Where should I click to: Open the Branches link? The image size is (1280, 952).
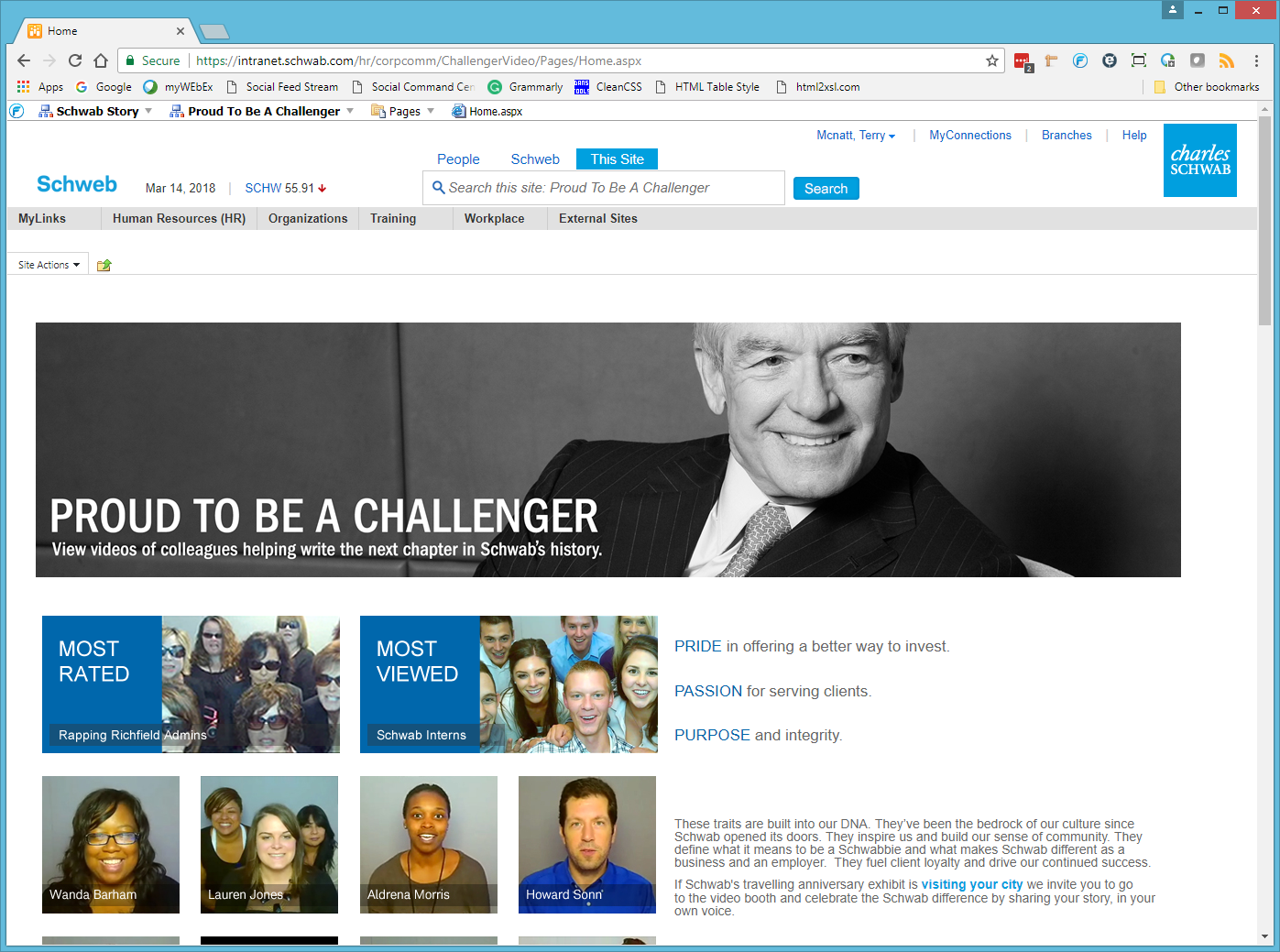pos(1067,135)
